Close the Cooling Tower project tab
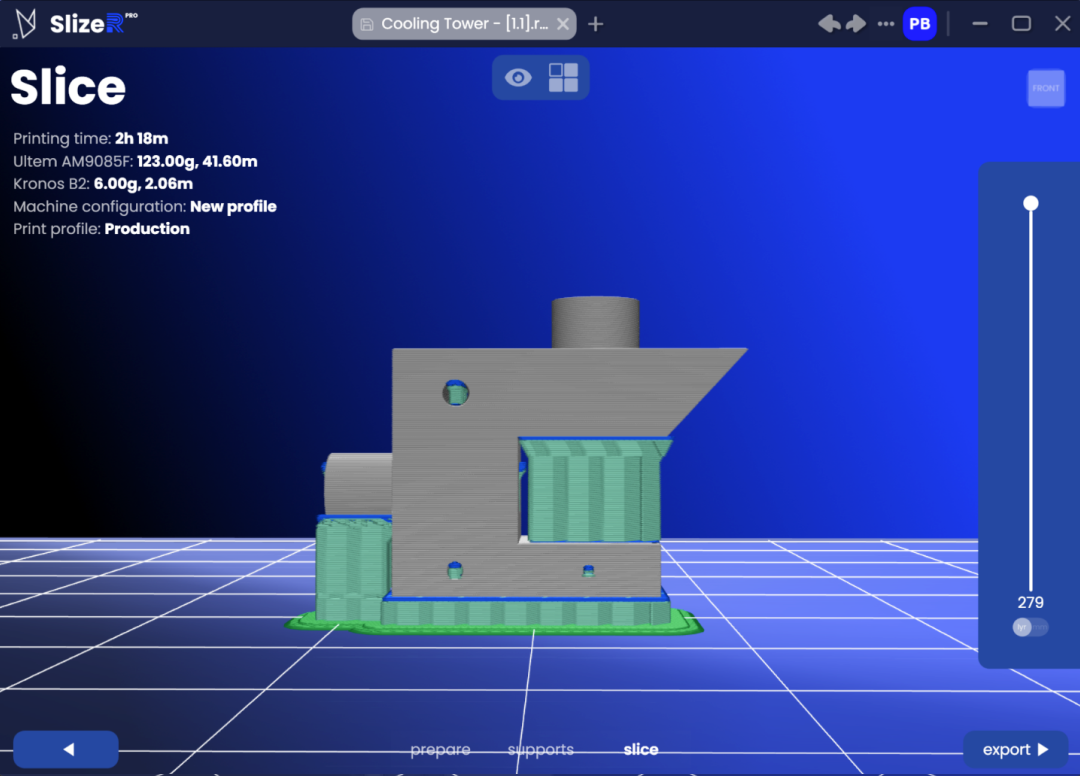Image resolution: width=1080 pixels, height=776 pixels. (x=564, y=24)
